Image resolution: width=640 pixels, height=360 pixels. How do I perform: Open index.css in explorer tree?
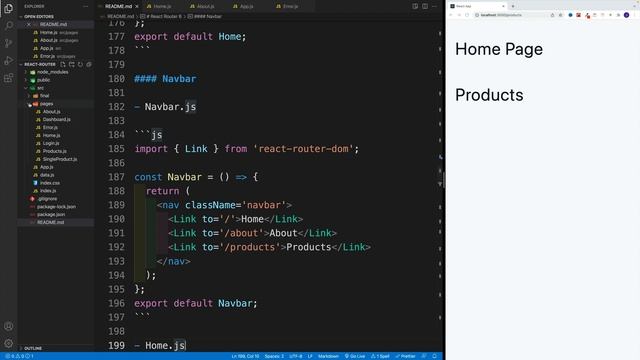pos(50,183)
